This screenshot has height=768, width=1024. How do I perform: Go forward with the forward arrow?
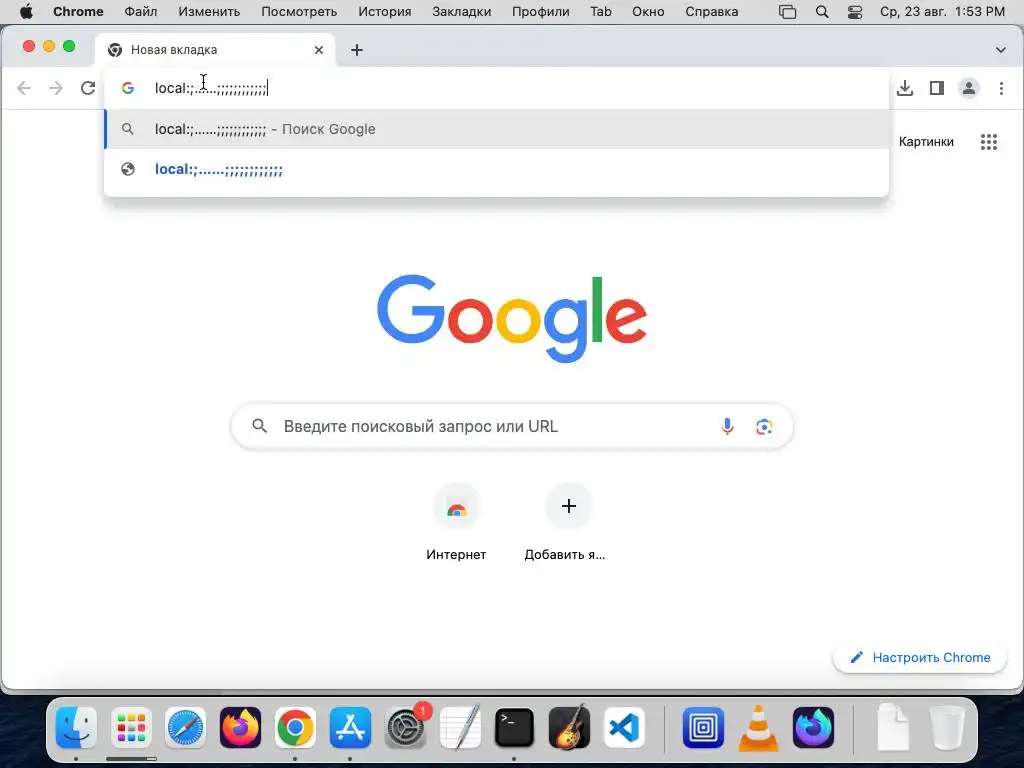click(x=56, y=88)
